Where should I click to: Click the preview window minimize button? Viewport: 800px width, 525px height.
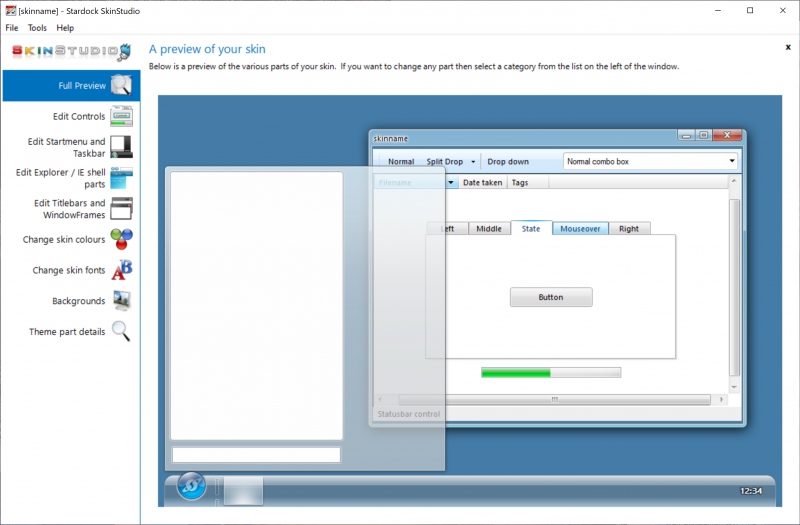(686, 135)
